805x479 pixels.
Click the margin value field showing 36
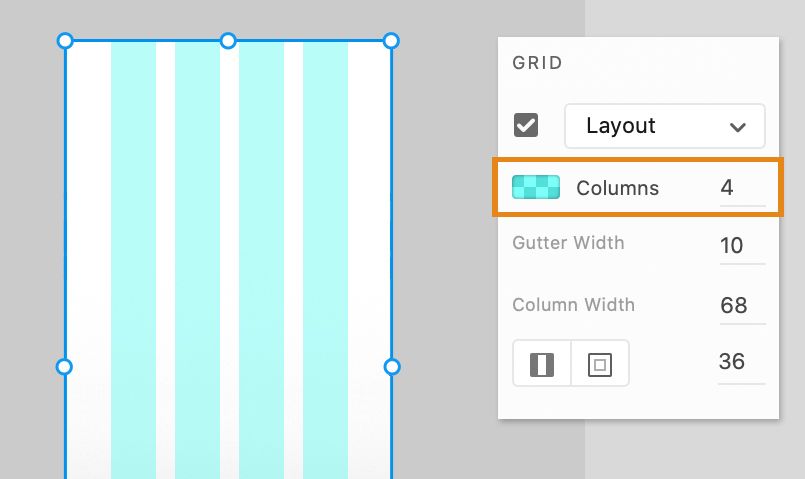click(740, 361)
